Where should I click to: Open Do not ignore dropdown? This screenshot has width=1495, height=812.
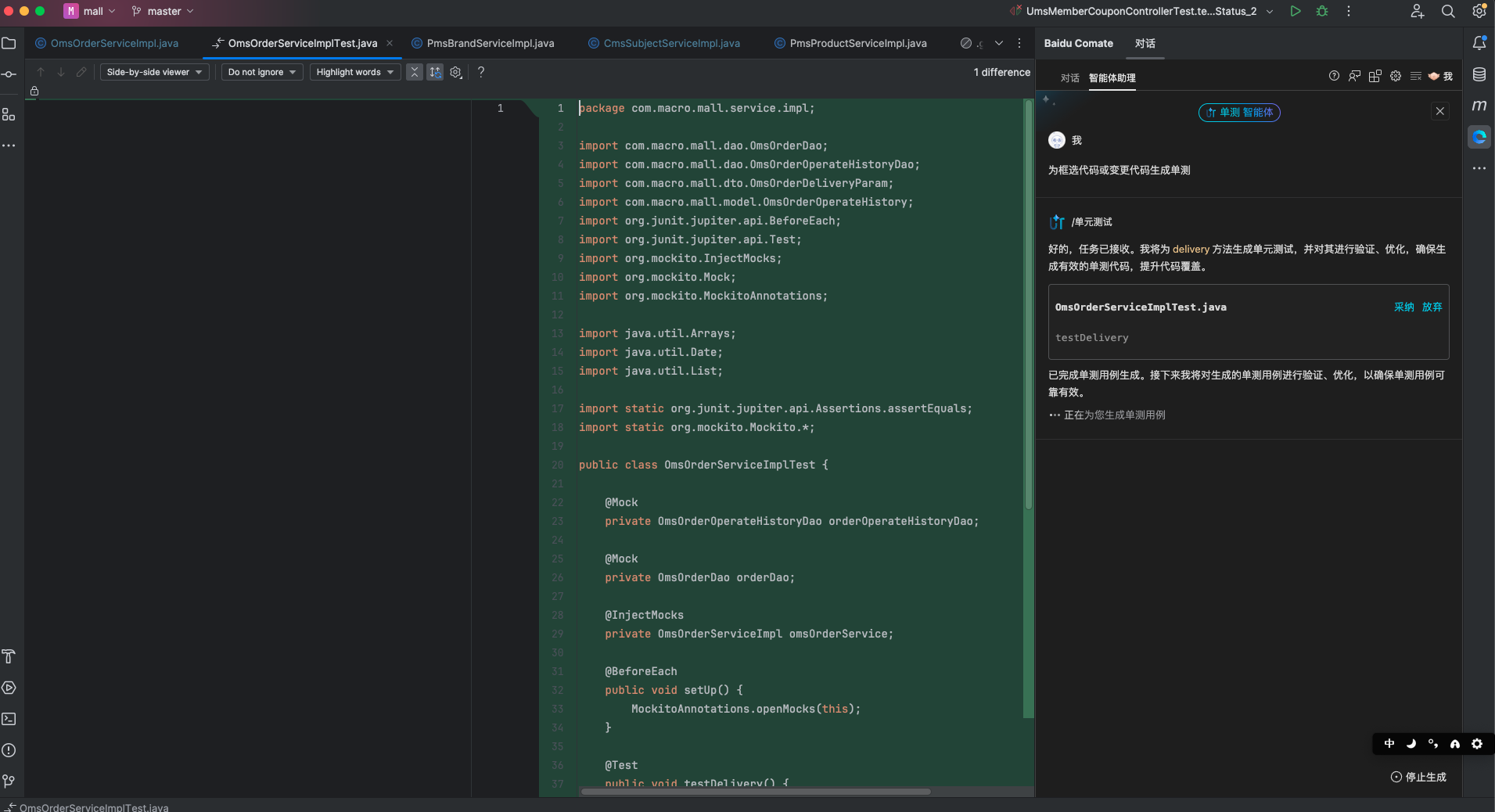coord(262,72)
